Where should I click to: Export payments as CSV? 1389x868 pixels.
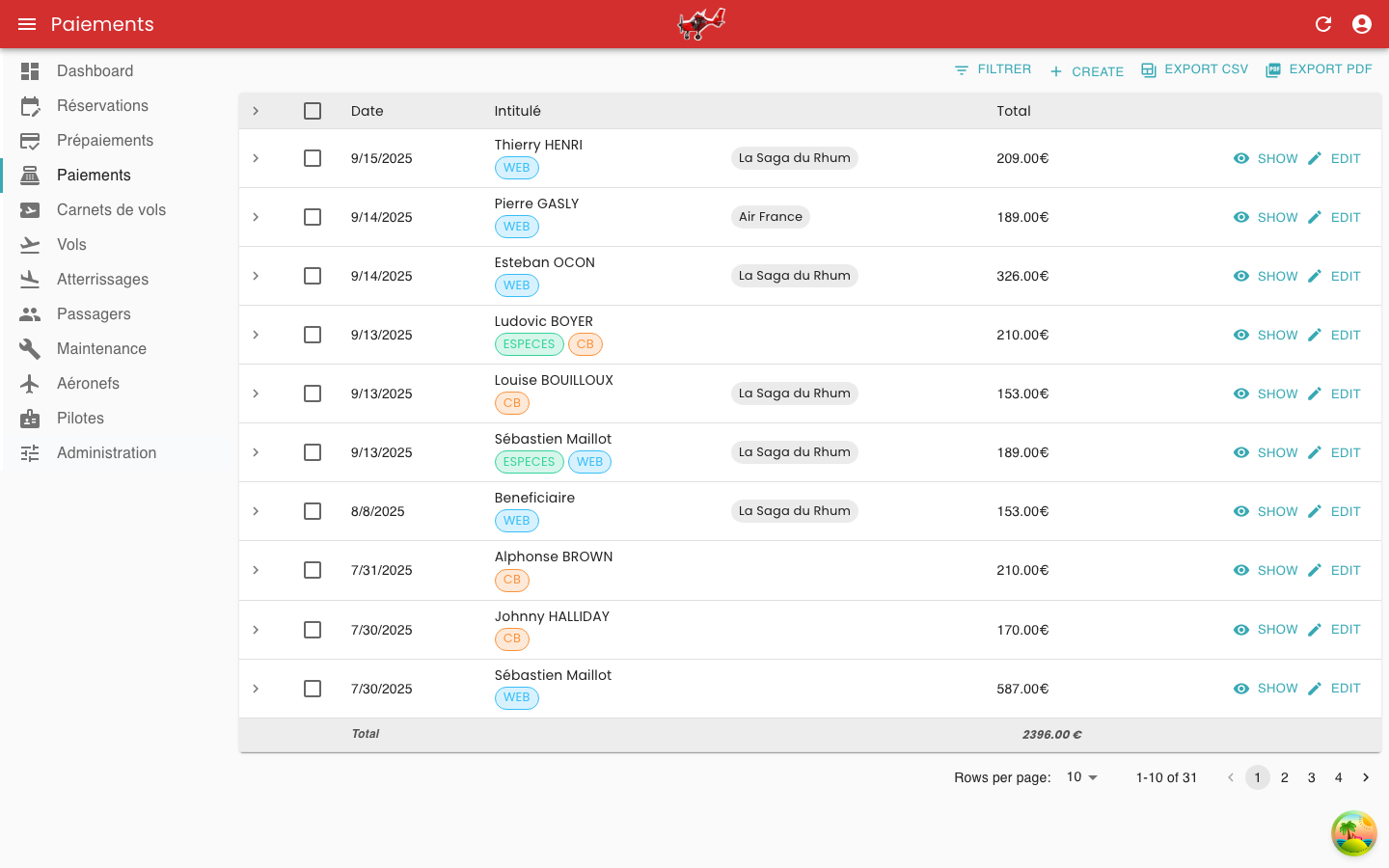click(x=1194, y=69)
